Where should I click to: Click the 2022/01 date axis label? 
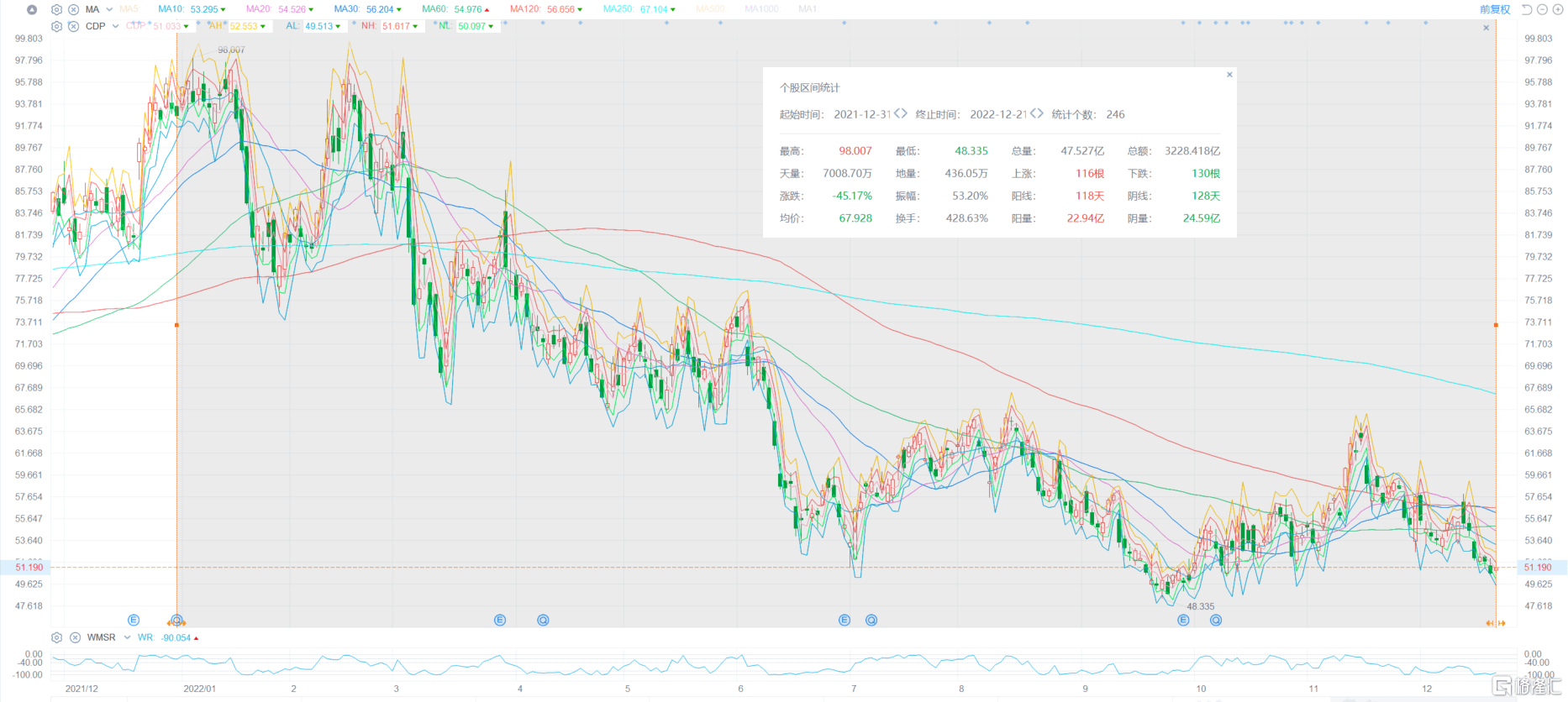(x=200, y=689)
